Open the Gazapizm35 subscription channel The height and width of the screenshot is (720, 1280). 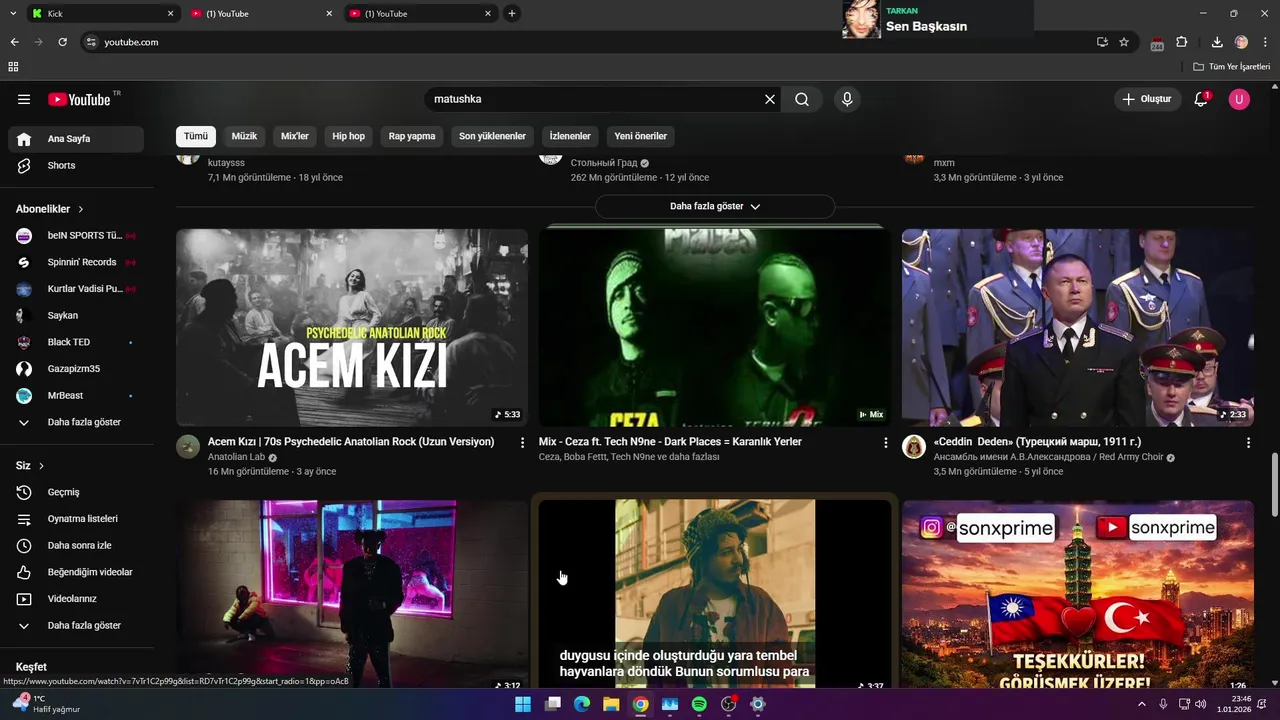(76, 369)
